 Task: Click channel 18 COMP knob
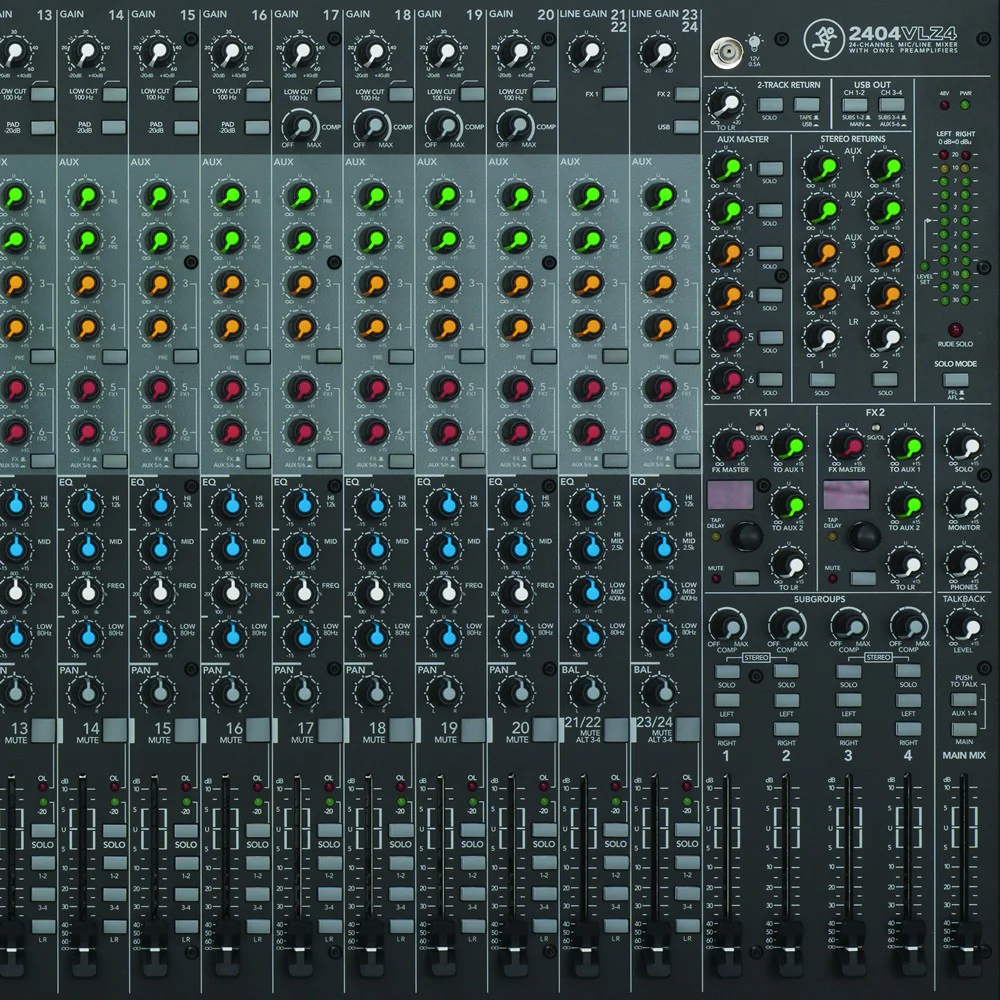[x=374, y=126]
